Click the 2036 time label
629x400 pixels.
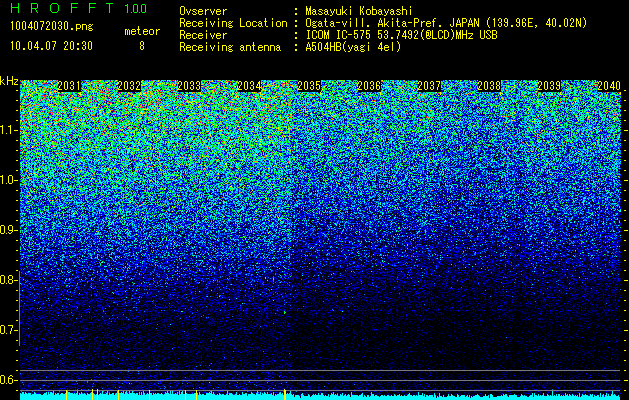(369, 86)
